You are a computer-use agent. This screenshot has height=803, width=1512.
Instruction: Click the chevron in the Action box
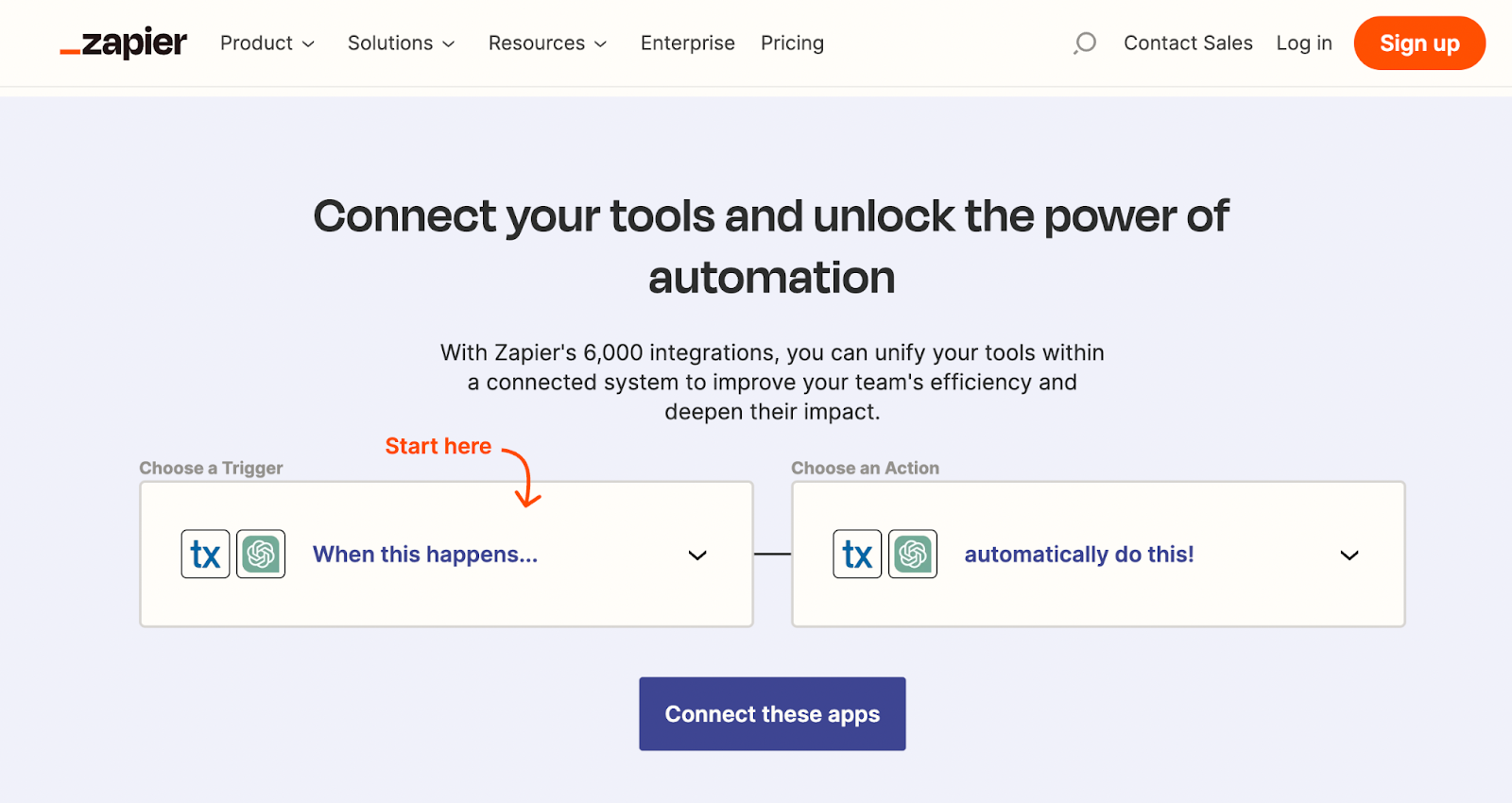(1349, 555)
